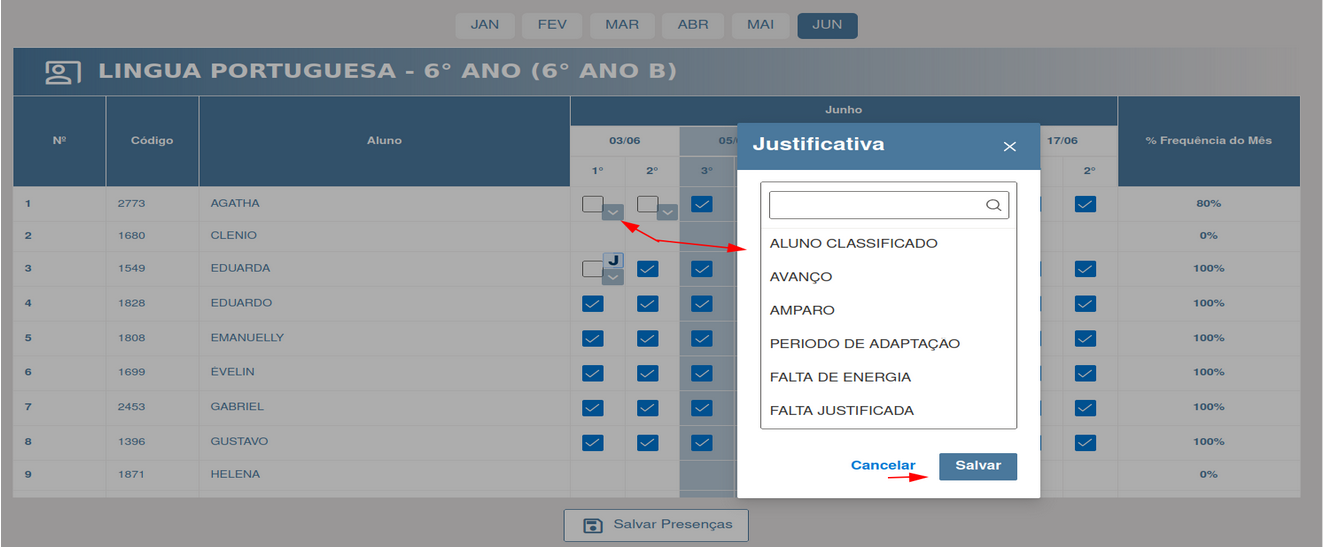Click the % Frequência do Mês header
The width and height of the screenshot is (1324, 547).
(1208, 141)
